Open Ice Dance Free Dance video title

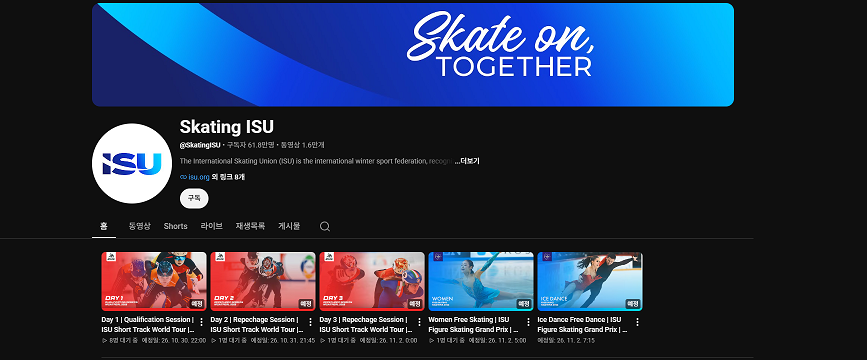[x=582, y=325]
